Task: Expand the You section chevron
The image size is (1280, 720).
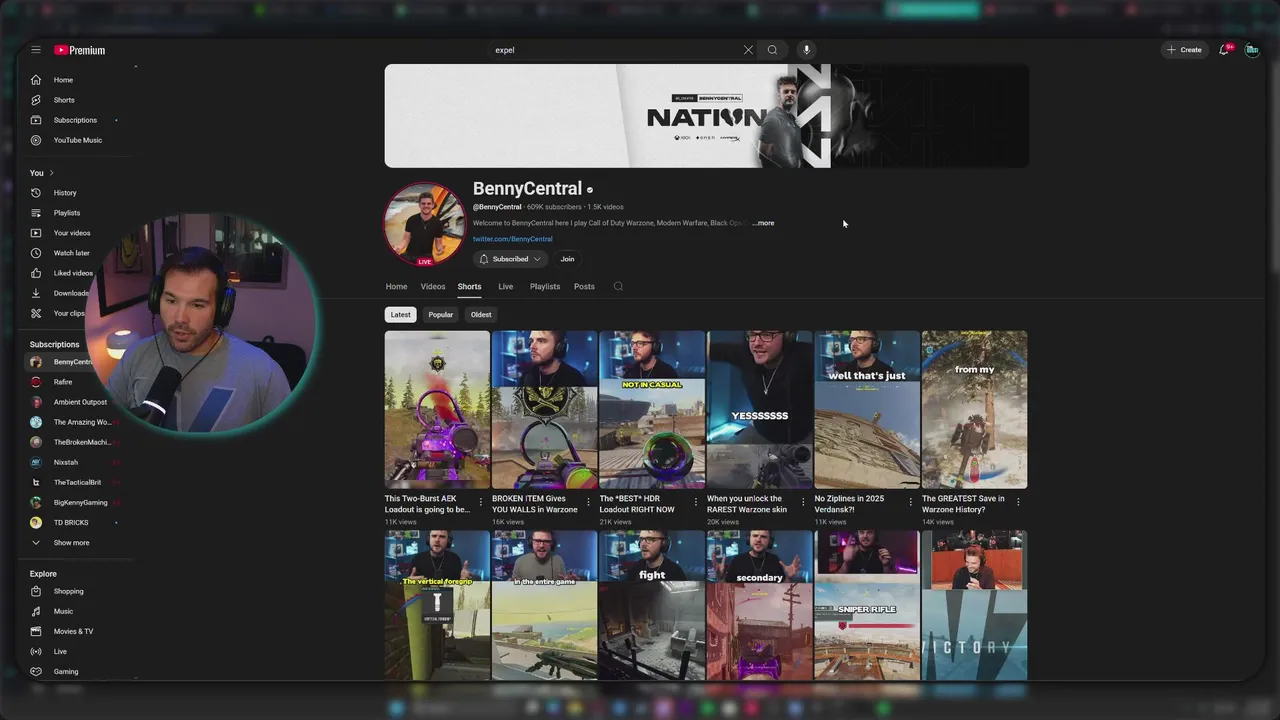Action: point(51,173)
